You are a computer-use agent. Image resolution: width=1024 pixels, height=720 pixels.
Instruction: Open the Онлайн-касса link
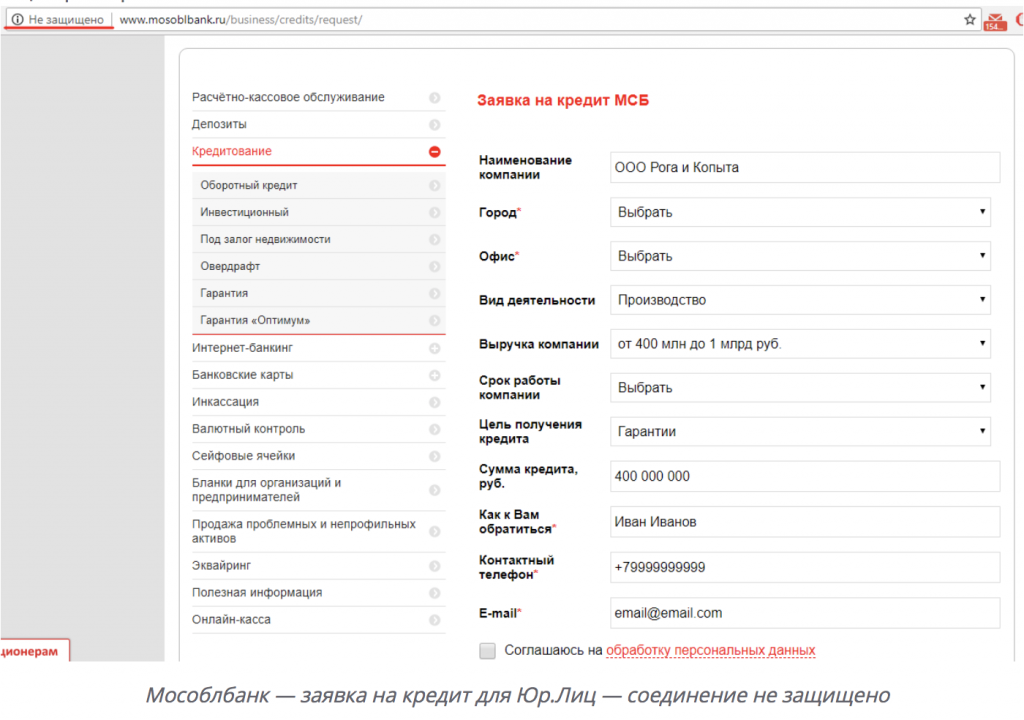231,619
